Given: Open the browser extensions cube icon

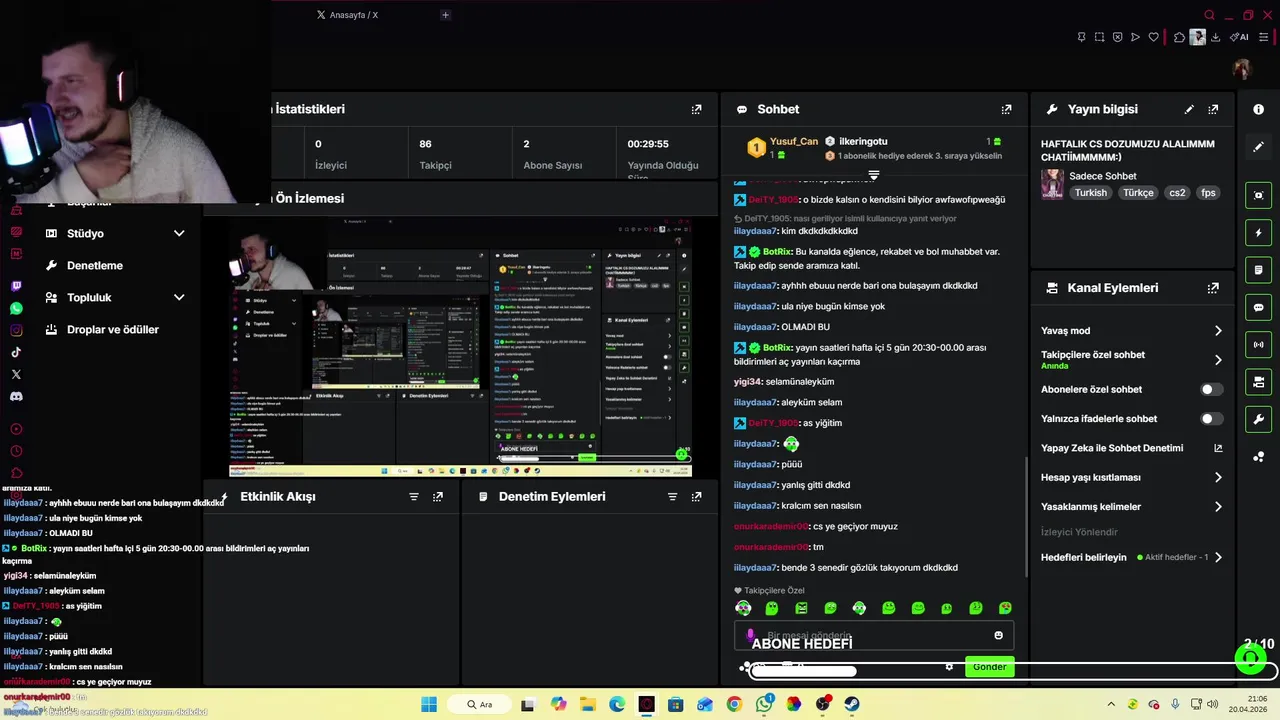Looking at the screenshot, I should pos(1179,38).
